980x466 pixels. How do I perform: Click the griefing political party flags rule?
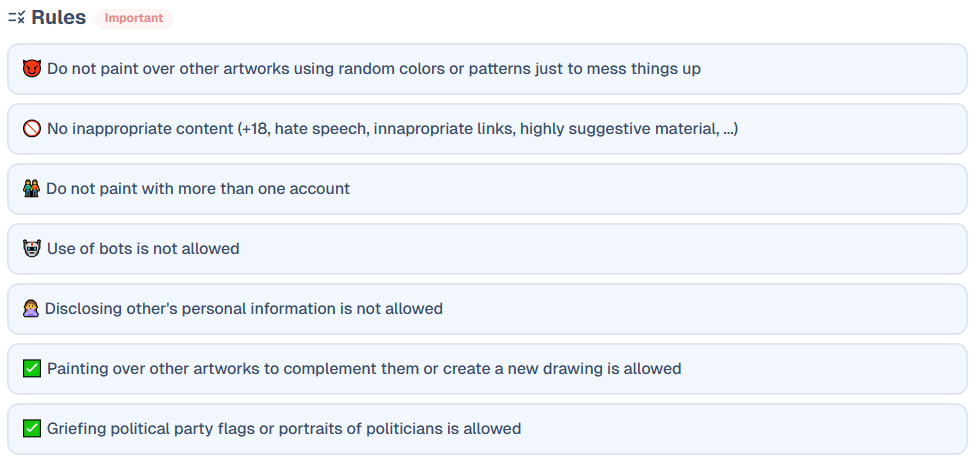click(284, 429)
